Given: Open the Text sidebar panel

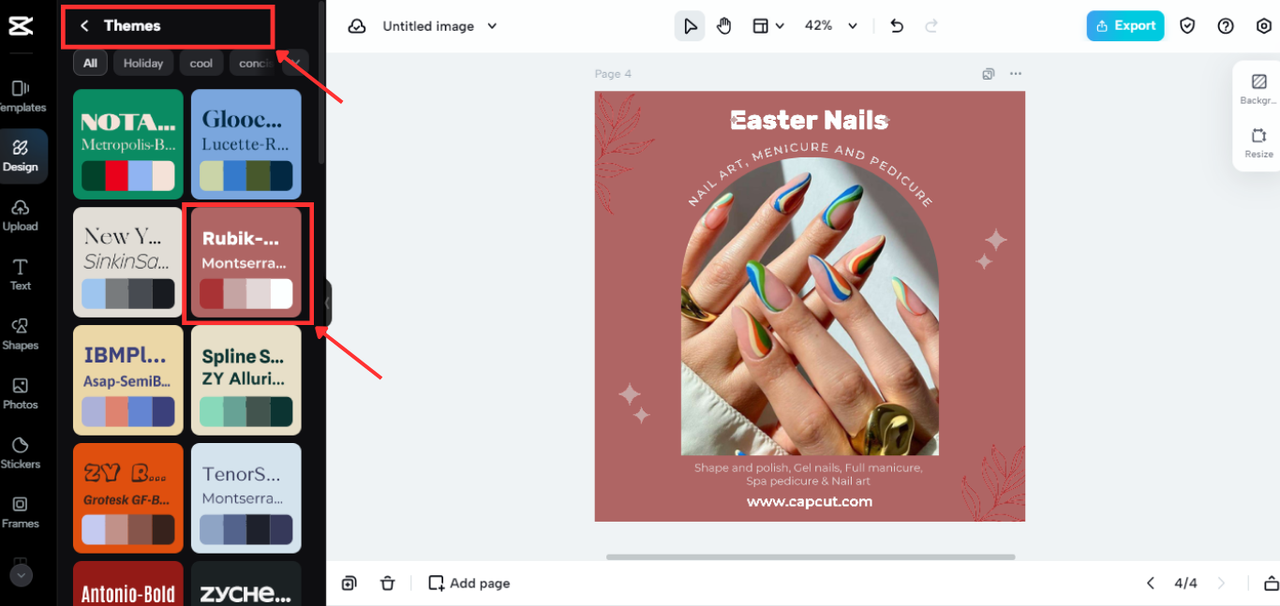Looking at the screenshot, I should [x=20, y=274].
